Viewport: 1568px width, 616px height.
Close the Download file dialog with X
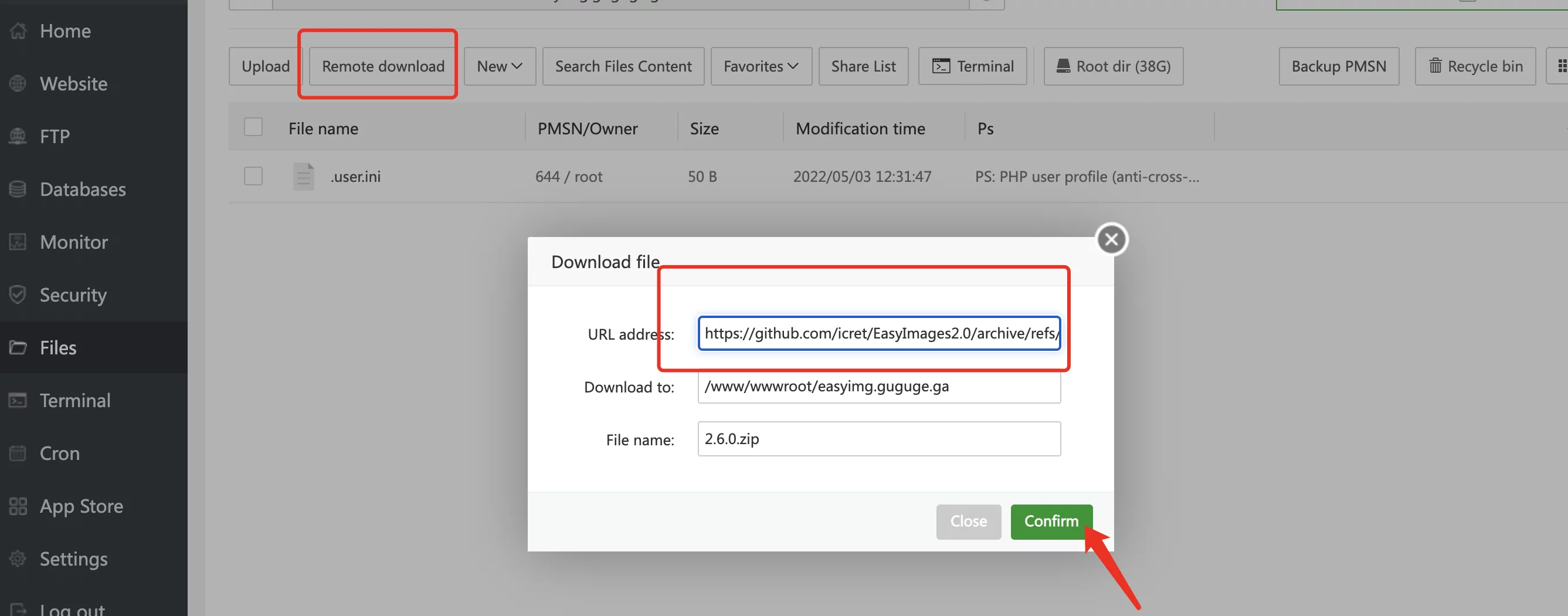[x=1111, y=239]
